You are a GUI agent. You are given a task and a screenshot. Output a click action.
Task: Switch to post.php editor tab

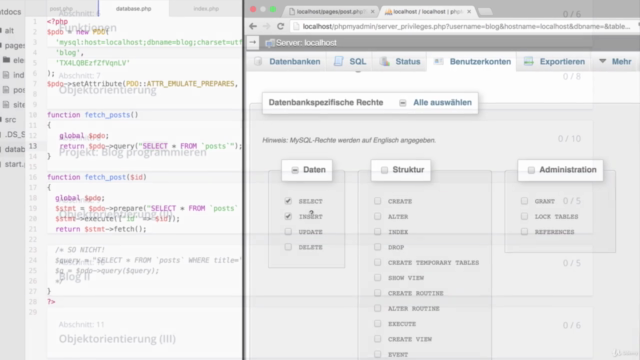61,9
